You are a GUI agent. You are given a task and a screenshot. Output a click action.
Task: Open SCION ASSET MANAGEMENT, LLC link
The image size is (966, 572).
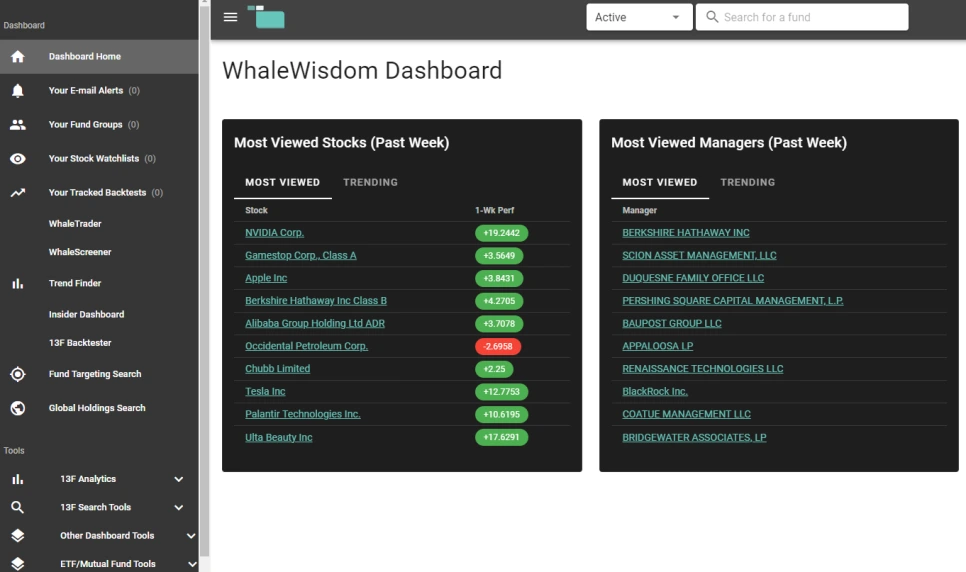tap(699, 255)
